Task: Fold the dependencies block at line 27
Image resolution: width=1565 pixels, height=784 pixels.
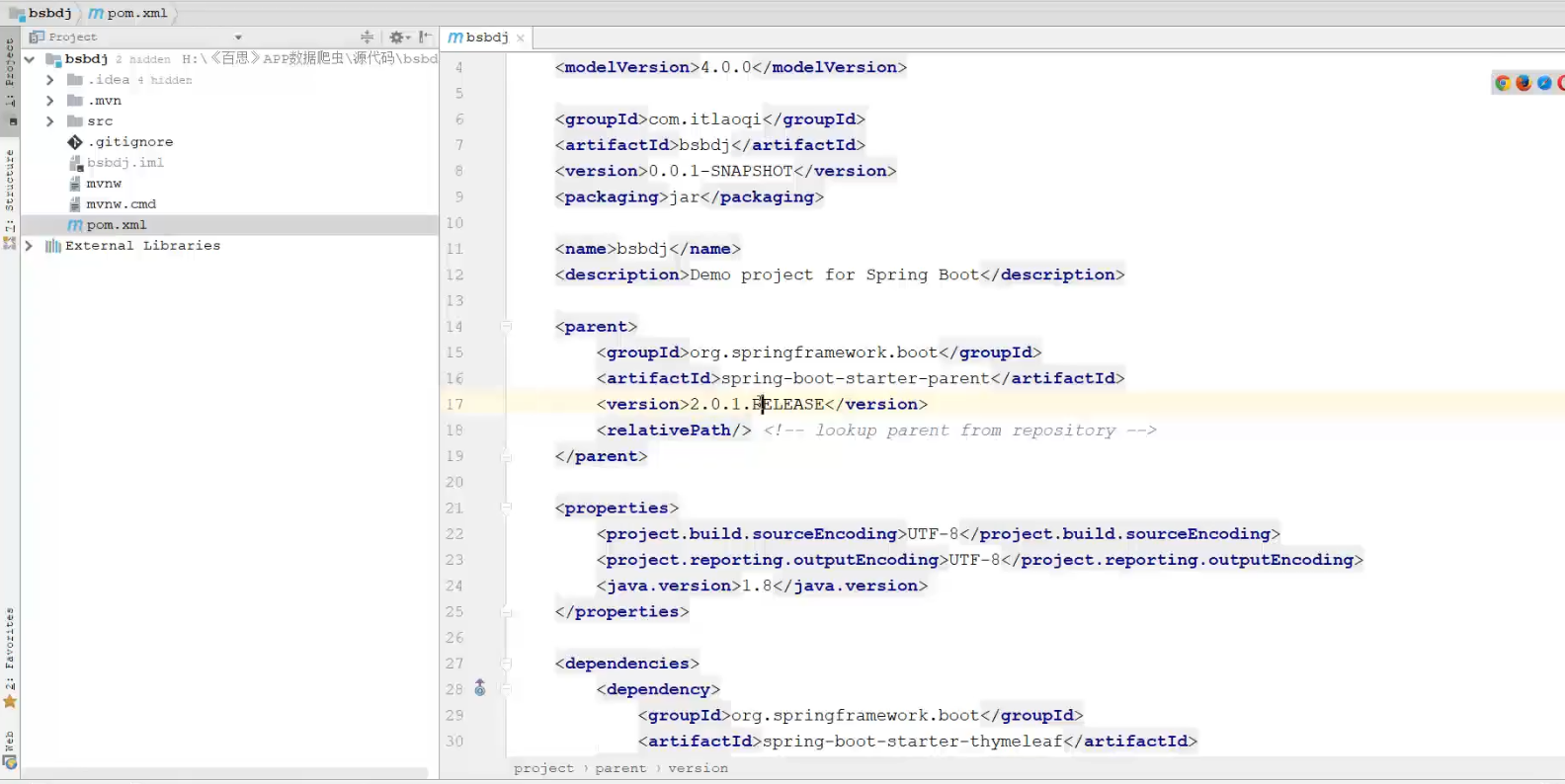Action: coord(506,663)
